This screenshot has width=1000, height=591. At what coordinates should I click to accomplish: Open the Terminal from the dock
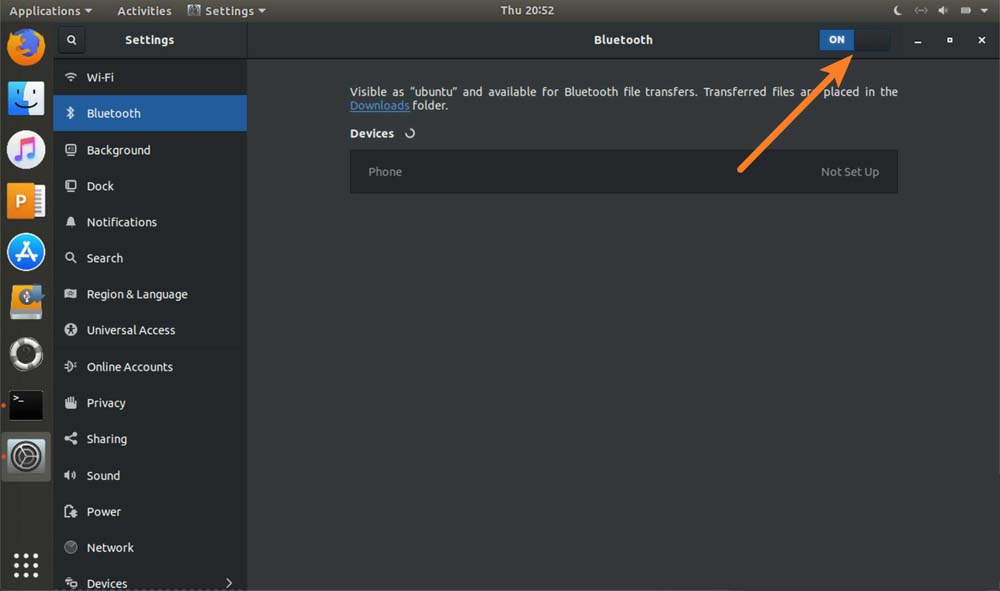(x=26, y=405)
